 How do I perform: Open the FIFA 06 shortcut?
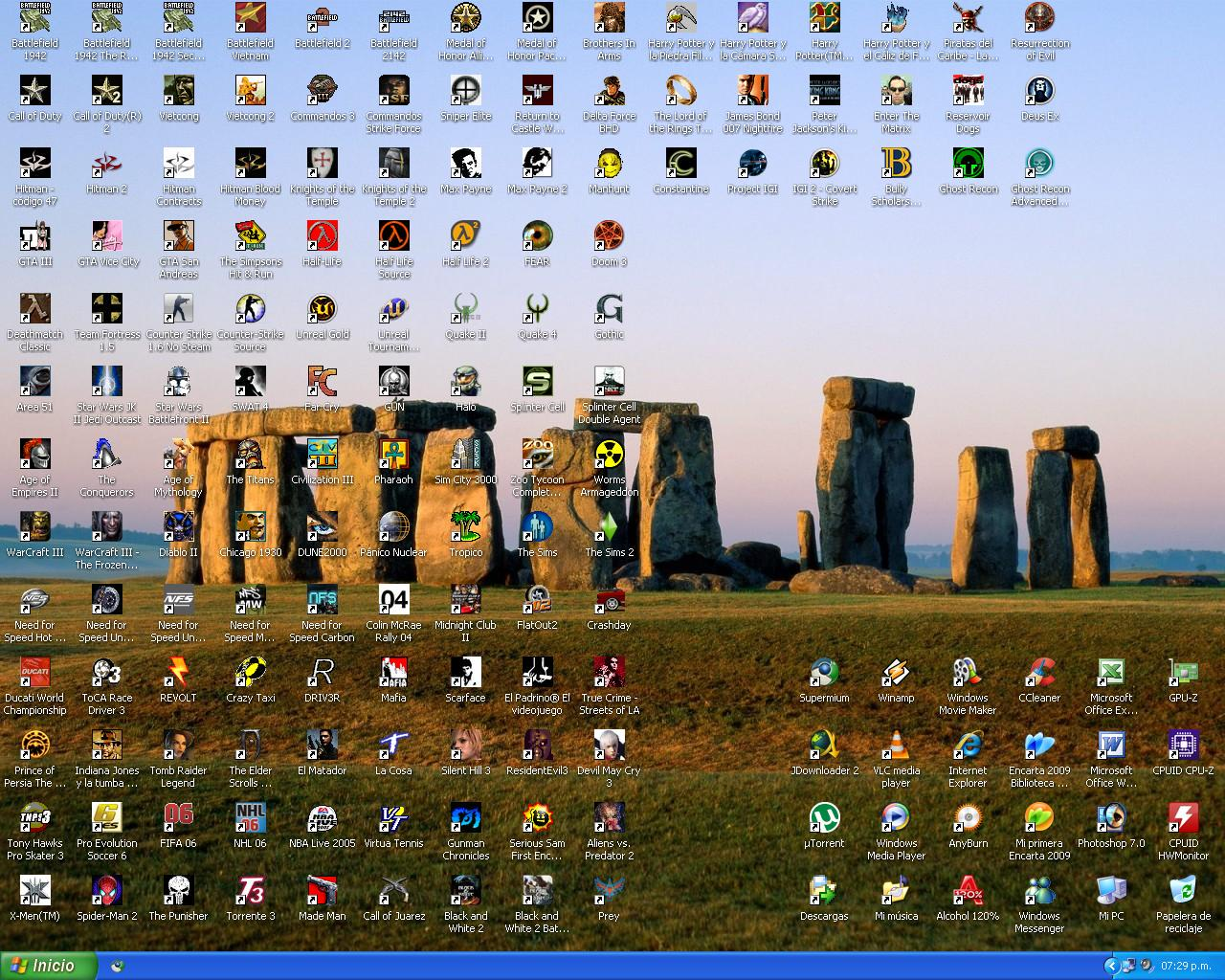[x=179, y=827]
